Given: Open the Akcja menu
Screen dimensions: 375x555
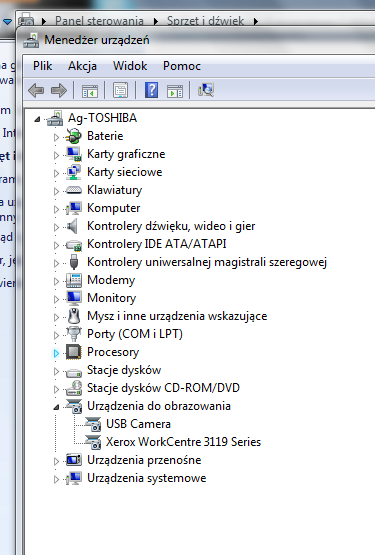Looking at the screenshot, I should 82,66.
